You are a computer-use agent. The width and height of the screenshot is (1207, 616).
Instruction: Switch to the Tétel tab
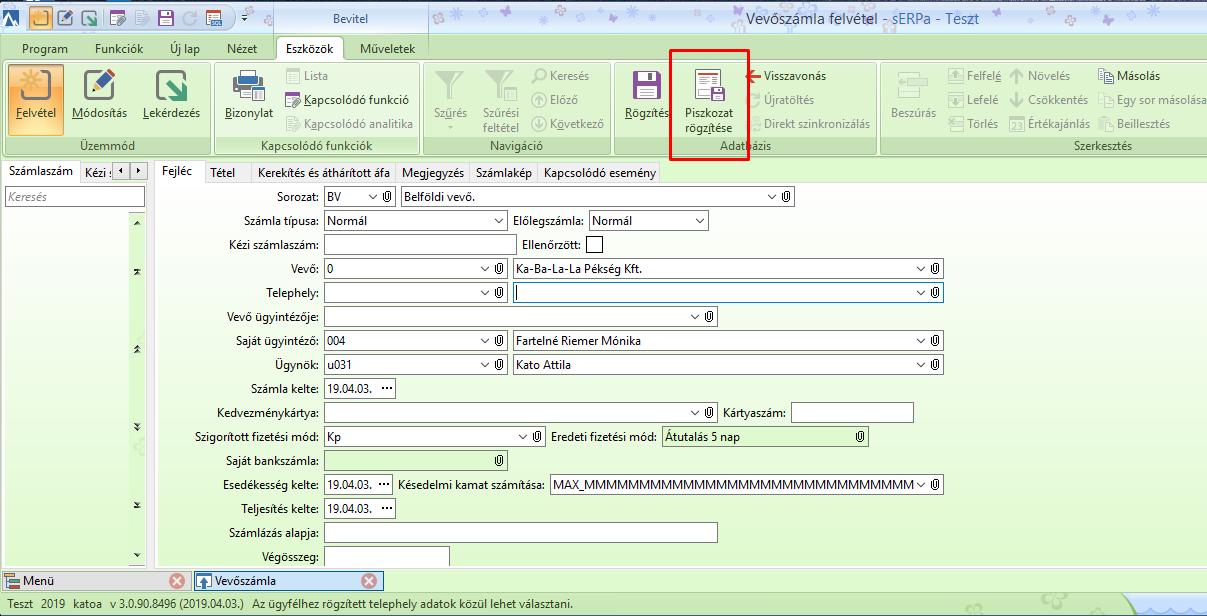pos(223,173)
